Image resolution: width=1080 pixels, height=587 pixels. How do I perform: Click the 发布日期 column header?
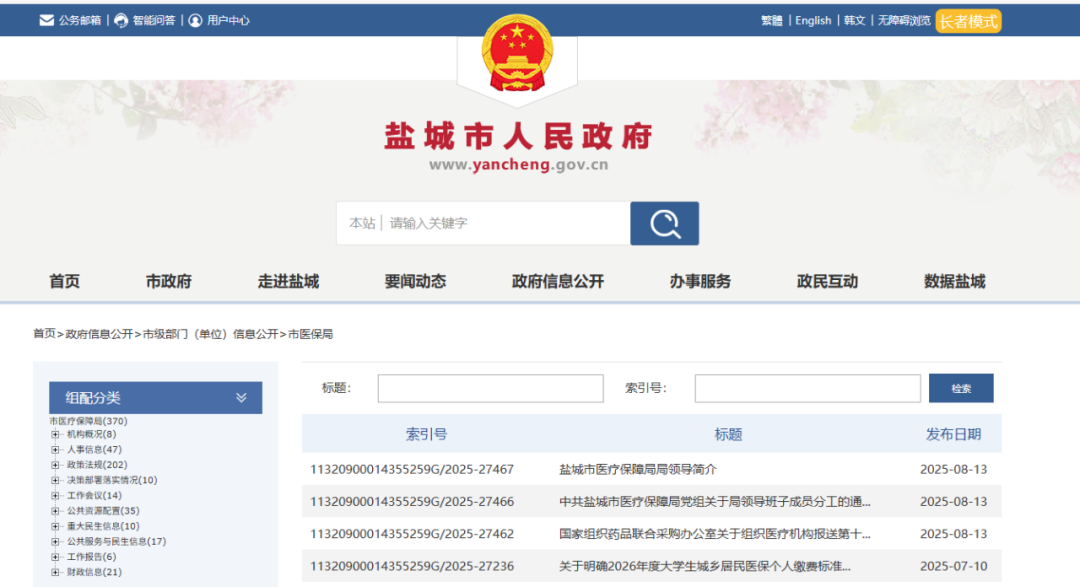click(x=953, y=434)
